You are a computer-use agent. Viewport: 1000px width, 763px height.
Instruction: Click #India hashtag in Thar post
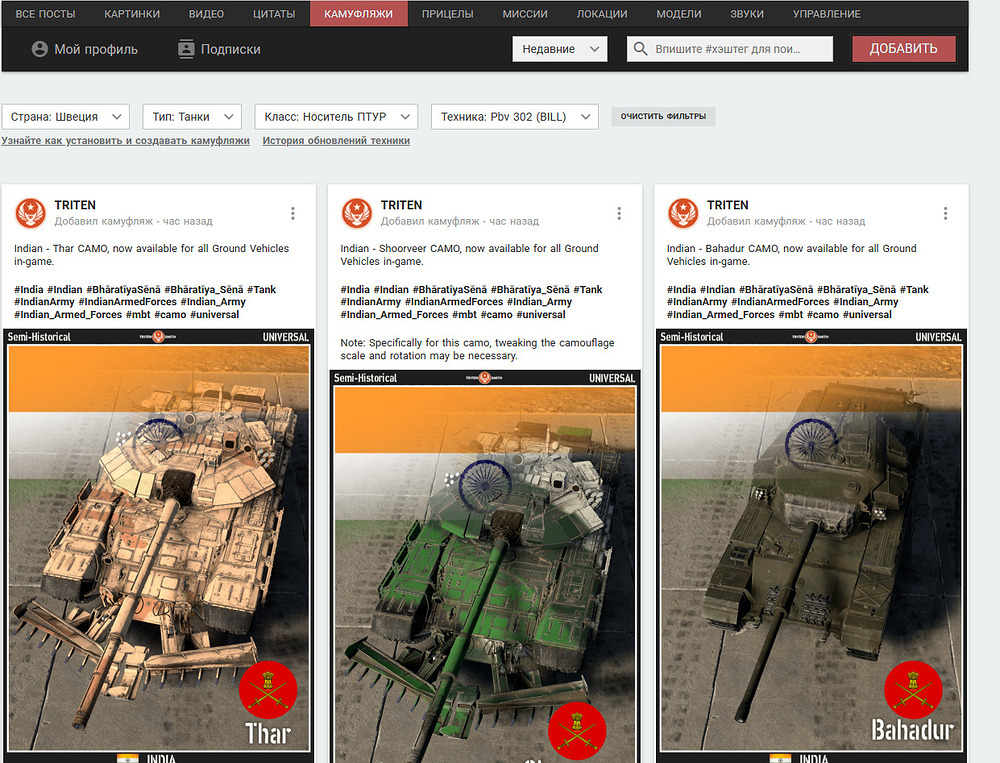click(x=29, y=290)
